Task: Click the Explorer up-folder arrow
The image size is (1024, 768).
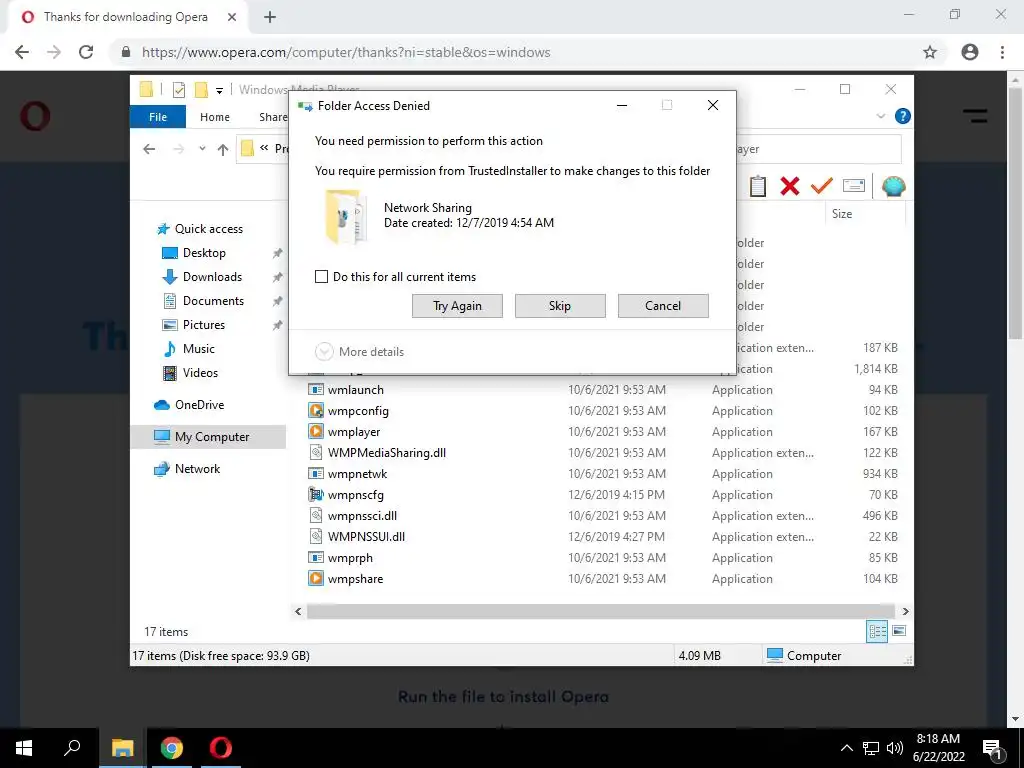Action: click(x=223, y=150)
